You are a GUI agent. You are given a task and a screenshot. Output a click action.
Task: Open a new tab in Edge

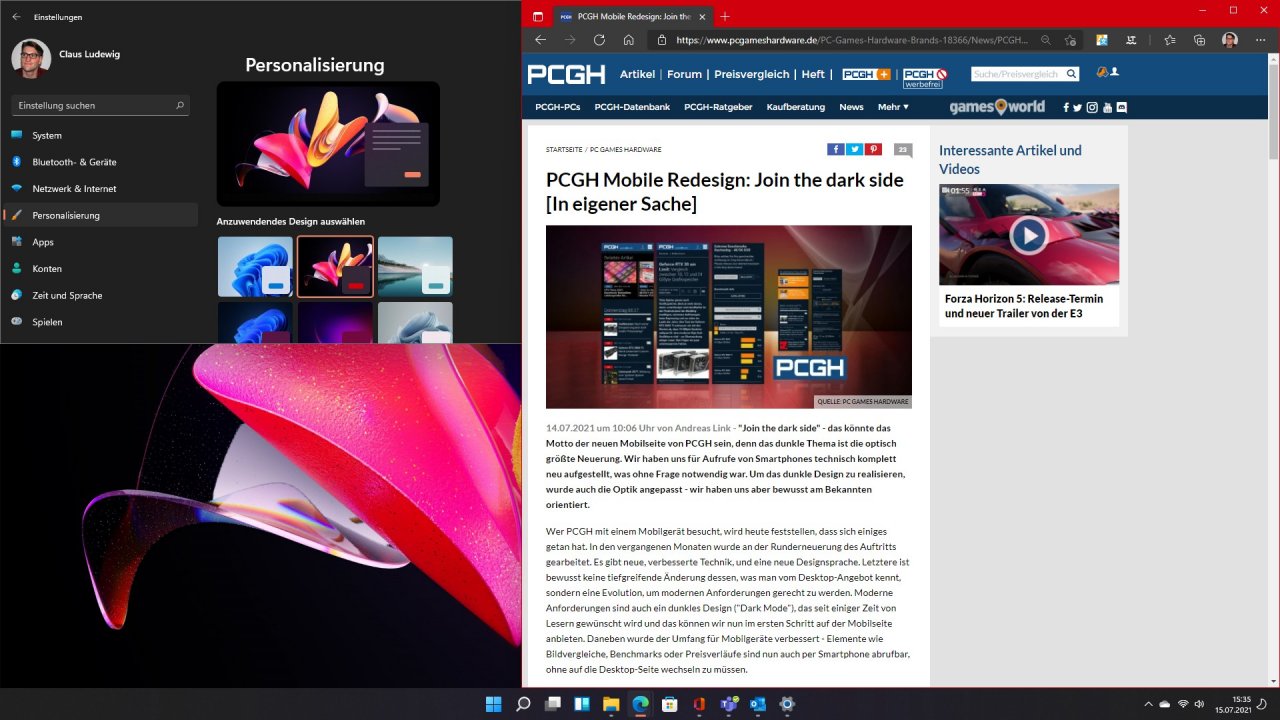pos(725,16)
